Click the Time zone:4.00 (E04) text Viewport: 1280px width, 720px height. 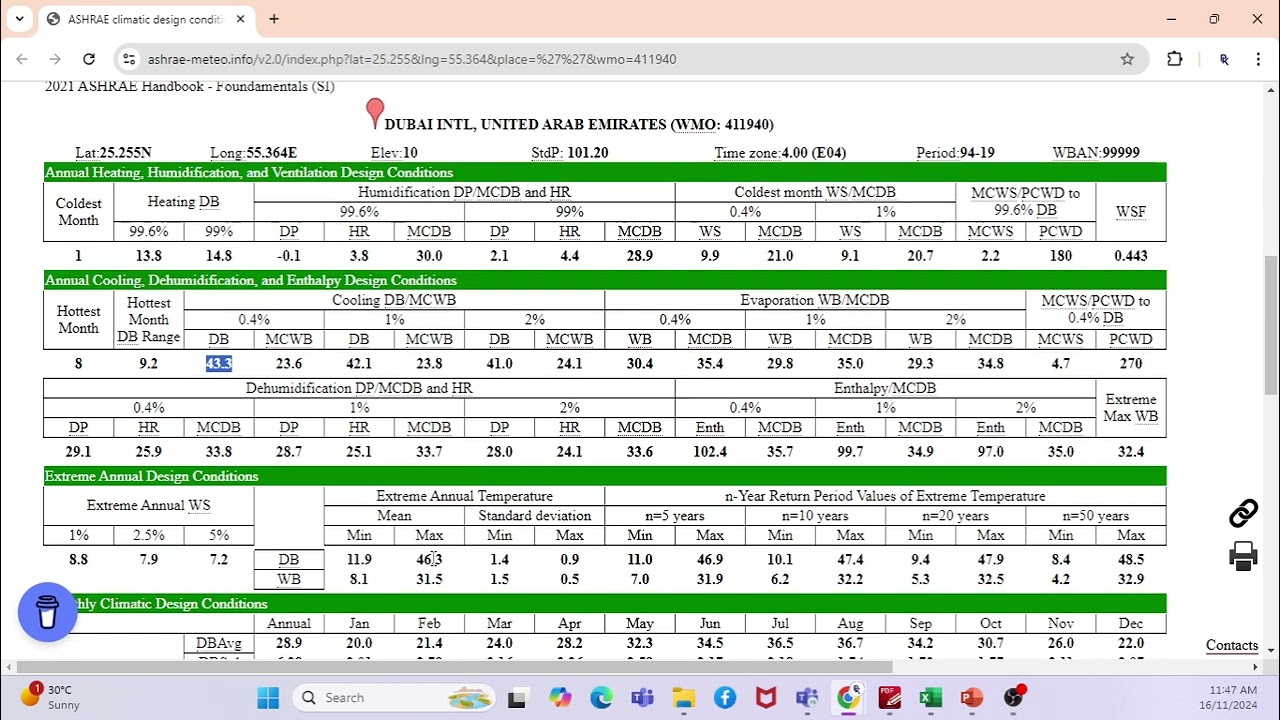coord(780,152)
